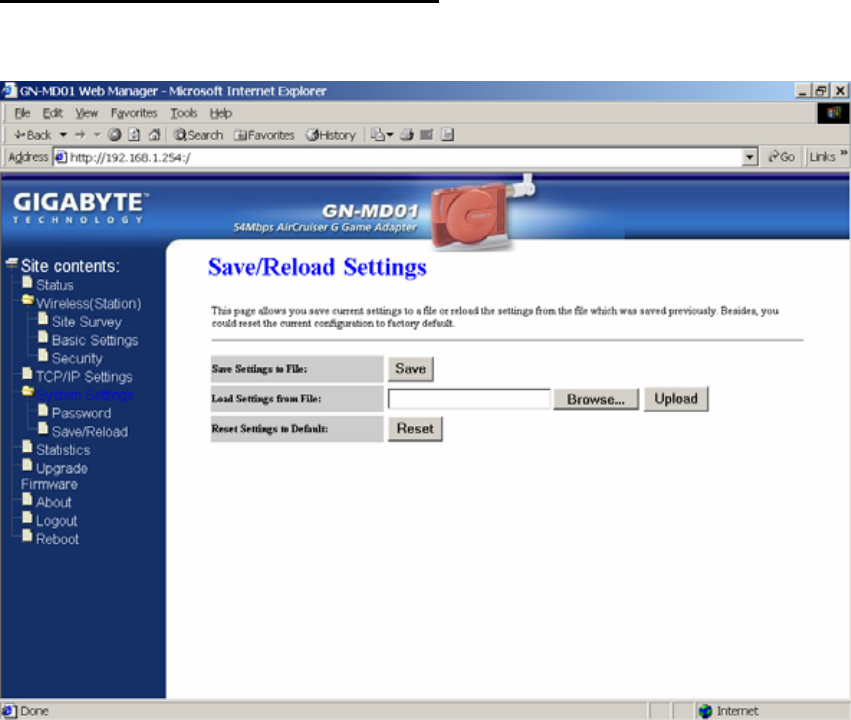The image size is (851, 720).
Task: Expand the address bar dropdown arrow
Action: 750,157
